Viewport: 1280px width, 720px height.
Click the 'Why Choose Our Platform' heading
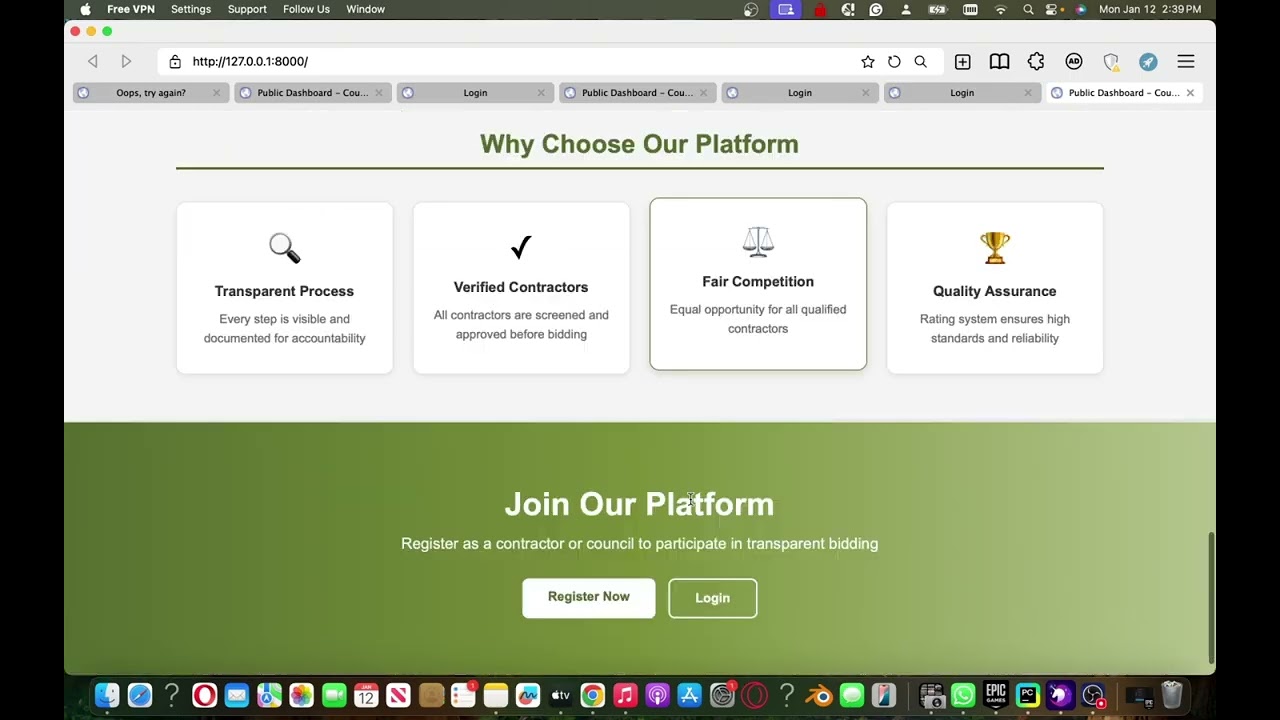click(639, 144)
